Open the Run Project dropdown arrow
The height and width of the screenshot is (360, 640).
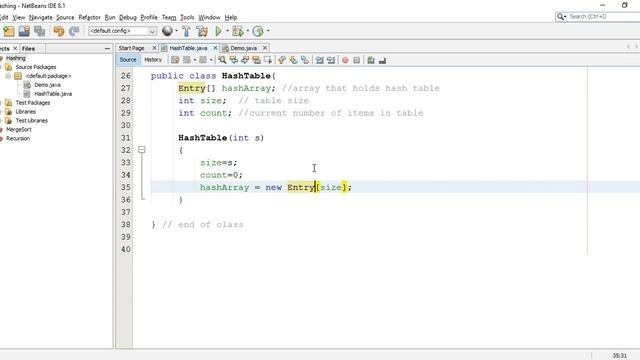coord(227,31)
